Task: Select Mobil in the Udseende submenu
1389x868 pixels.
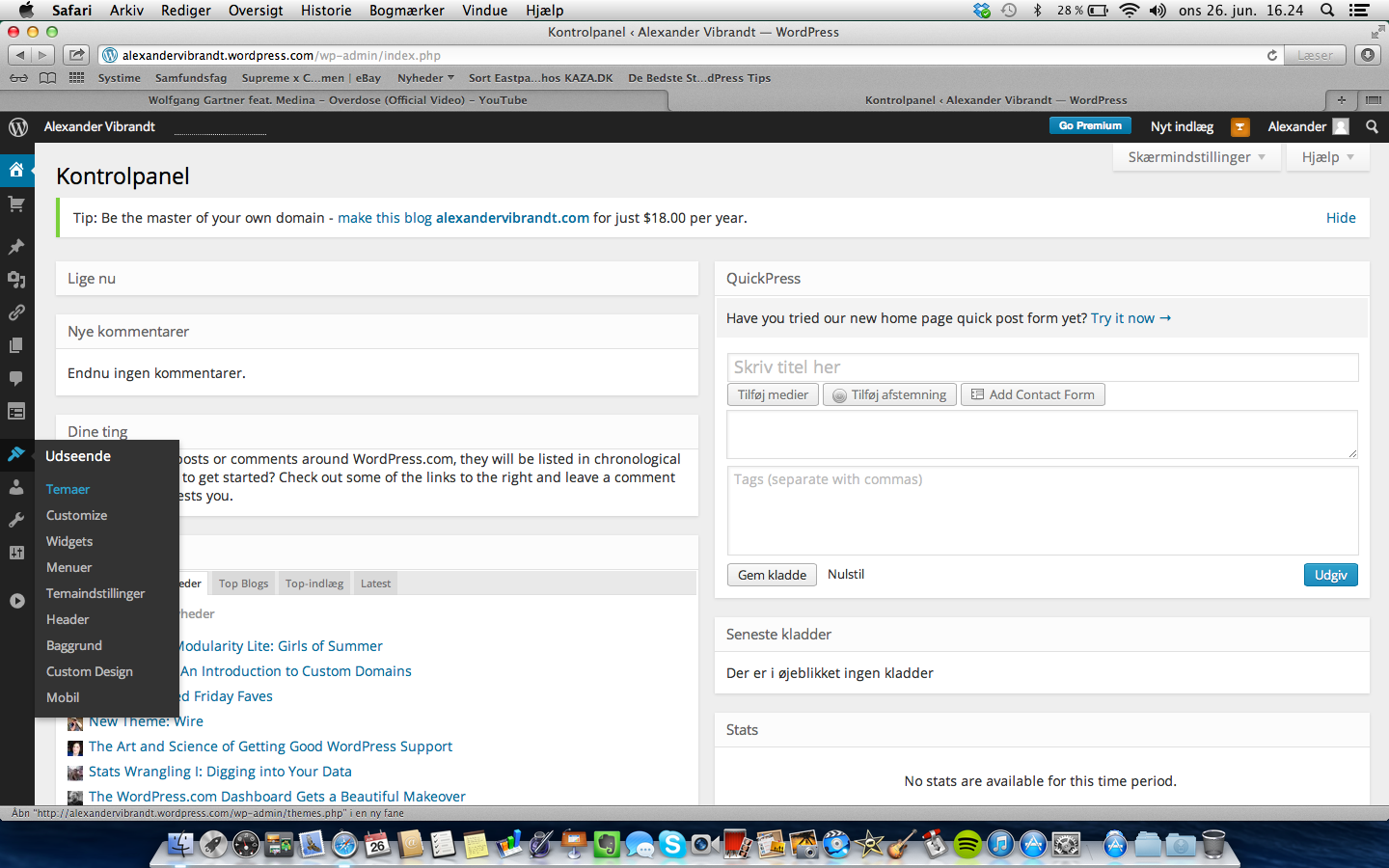Action: pyautogui.click(x=63, y=697)
